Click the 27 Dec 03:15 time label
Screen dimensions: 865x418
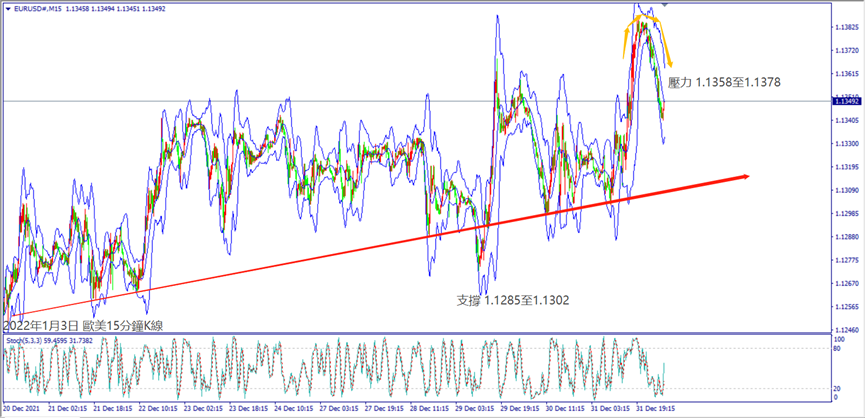coord(337,409)
